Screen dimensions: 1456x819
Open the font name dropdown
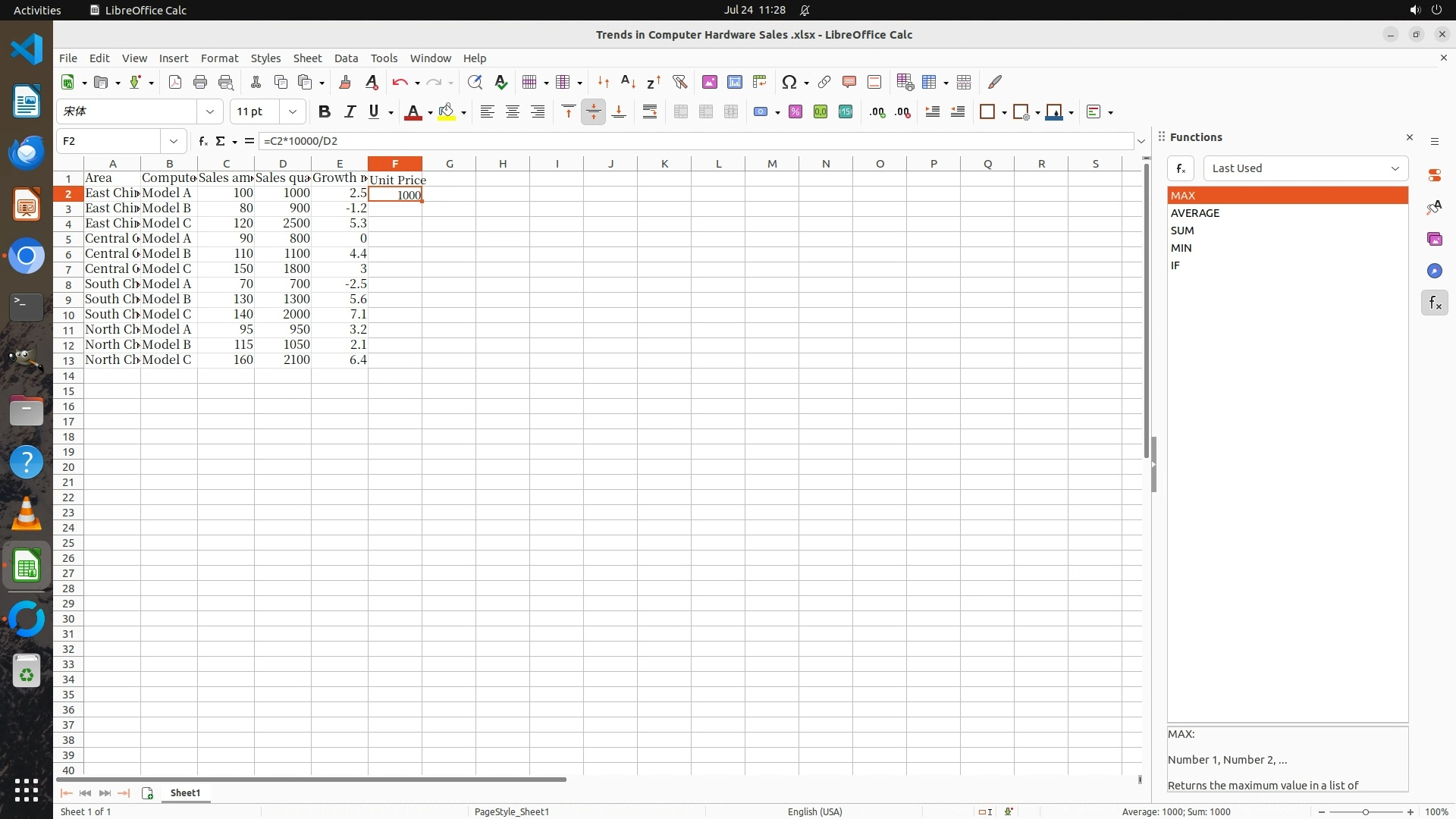(210, 111)
